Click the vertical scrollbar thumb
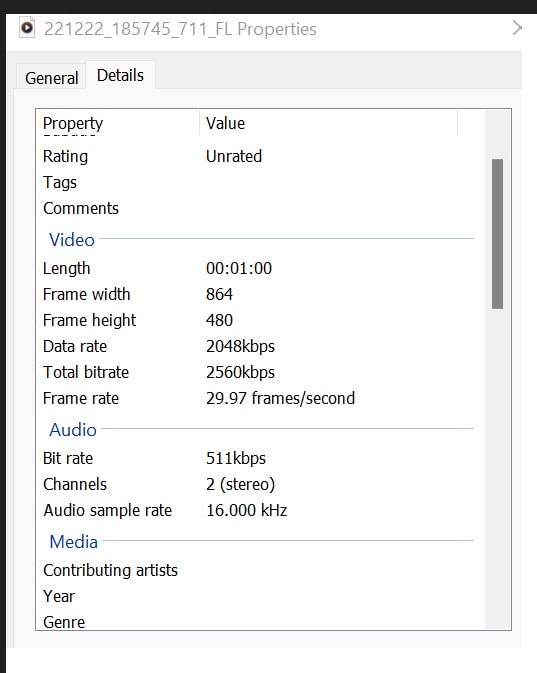Viewport: 537px width, 673px height. tap(497, 234)
